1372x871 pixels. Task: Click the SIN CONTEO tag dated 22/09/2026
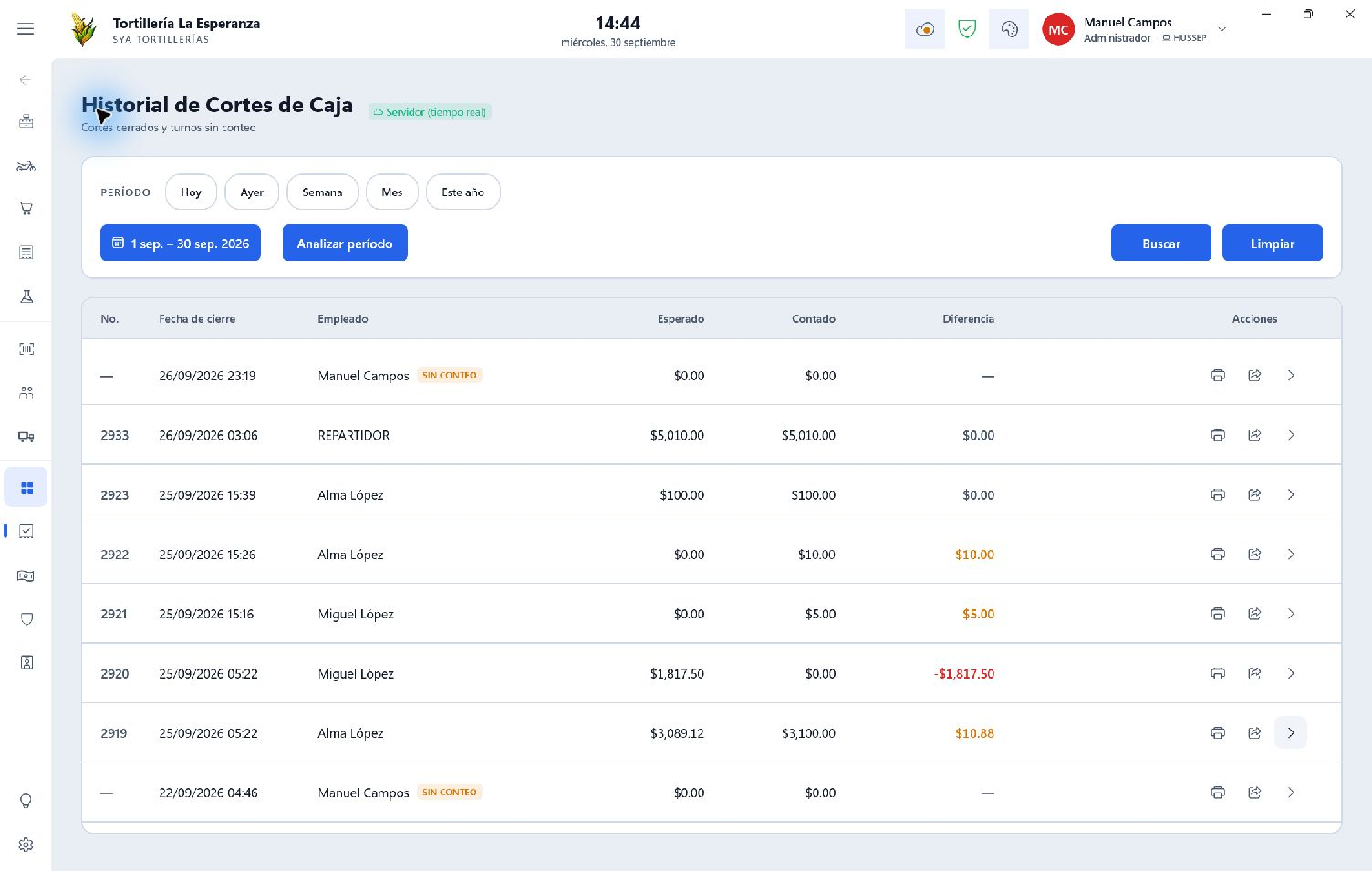click(x=450, y=793)
